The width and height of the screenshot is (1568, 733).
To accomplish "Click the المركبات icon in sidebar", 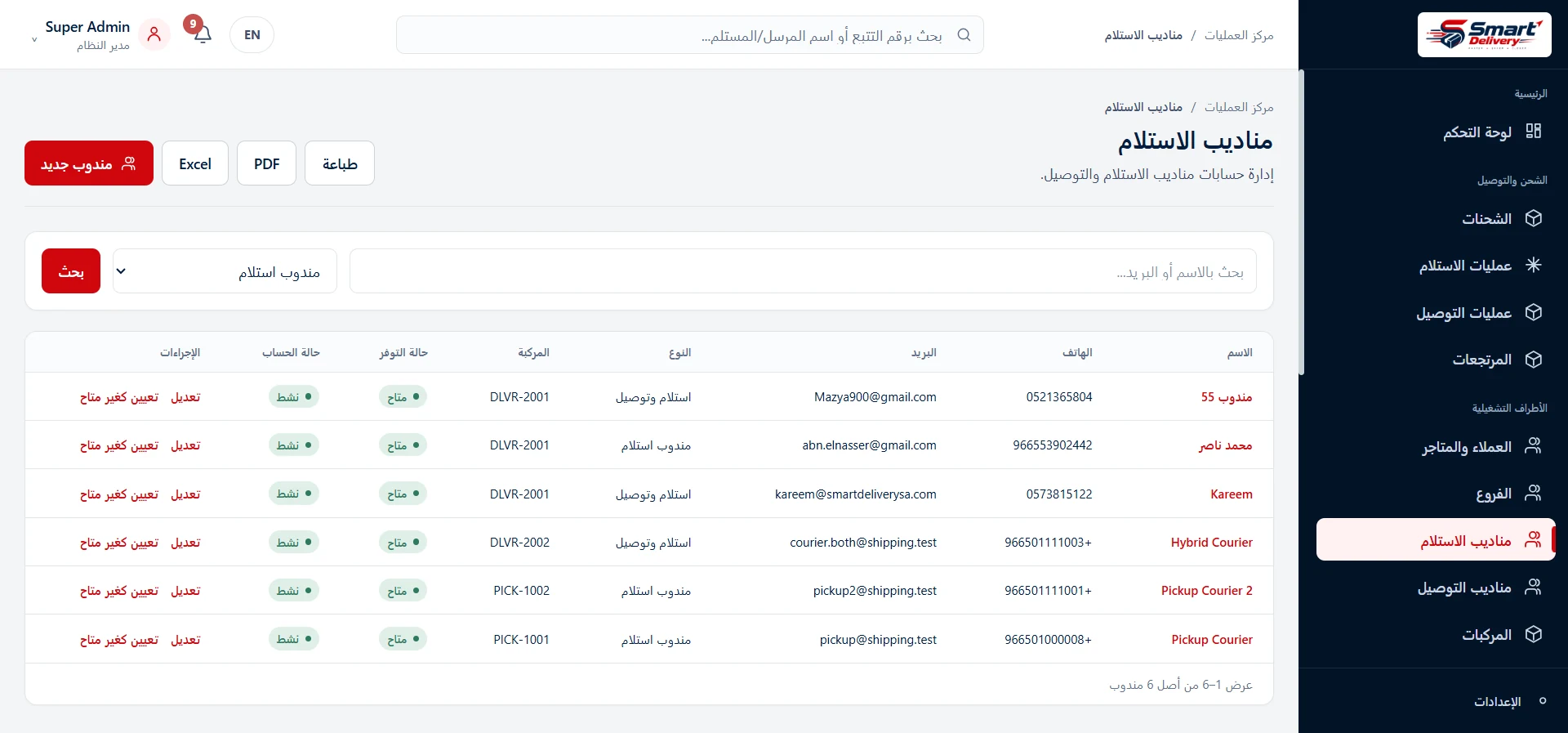I will coord(1533,634).
